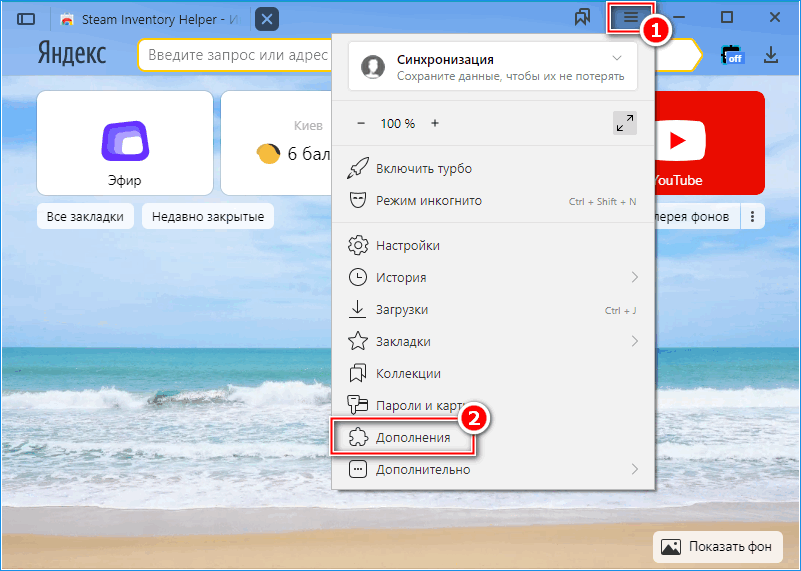The width and height of the screenshot is (801, 571).
Task: Open downloads arrow icon in toolbar
Action: pos(771,55)
